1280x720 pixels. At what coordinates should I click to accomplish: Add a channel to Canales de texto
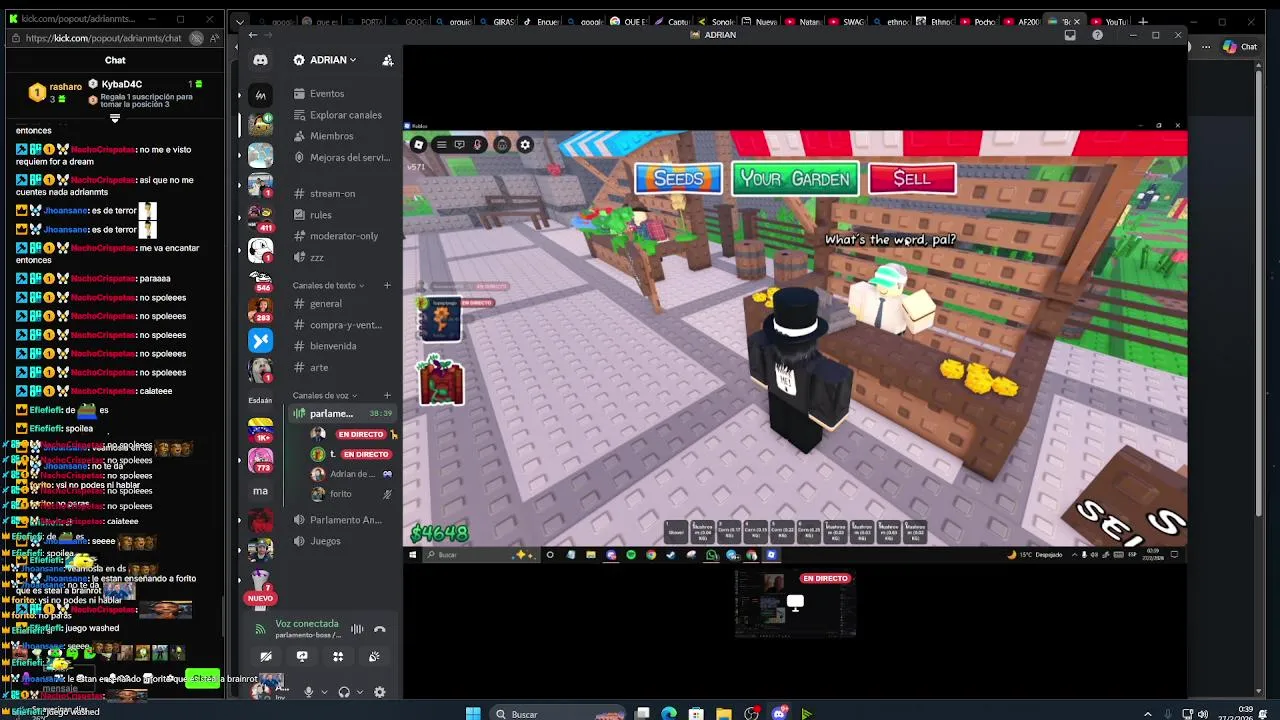tap(387, 286)
